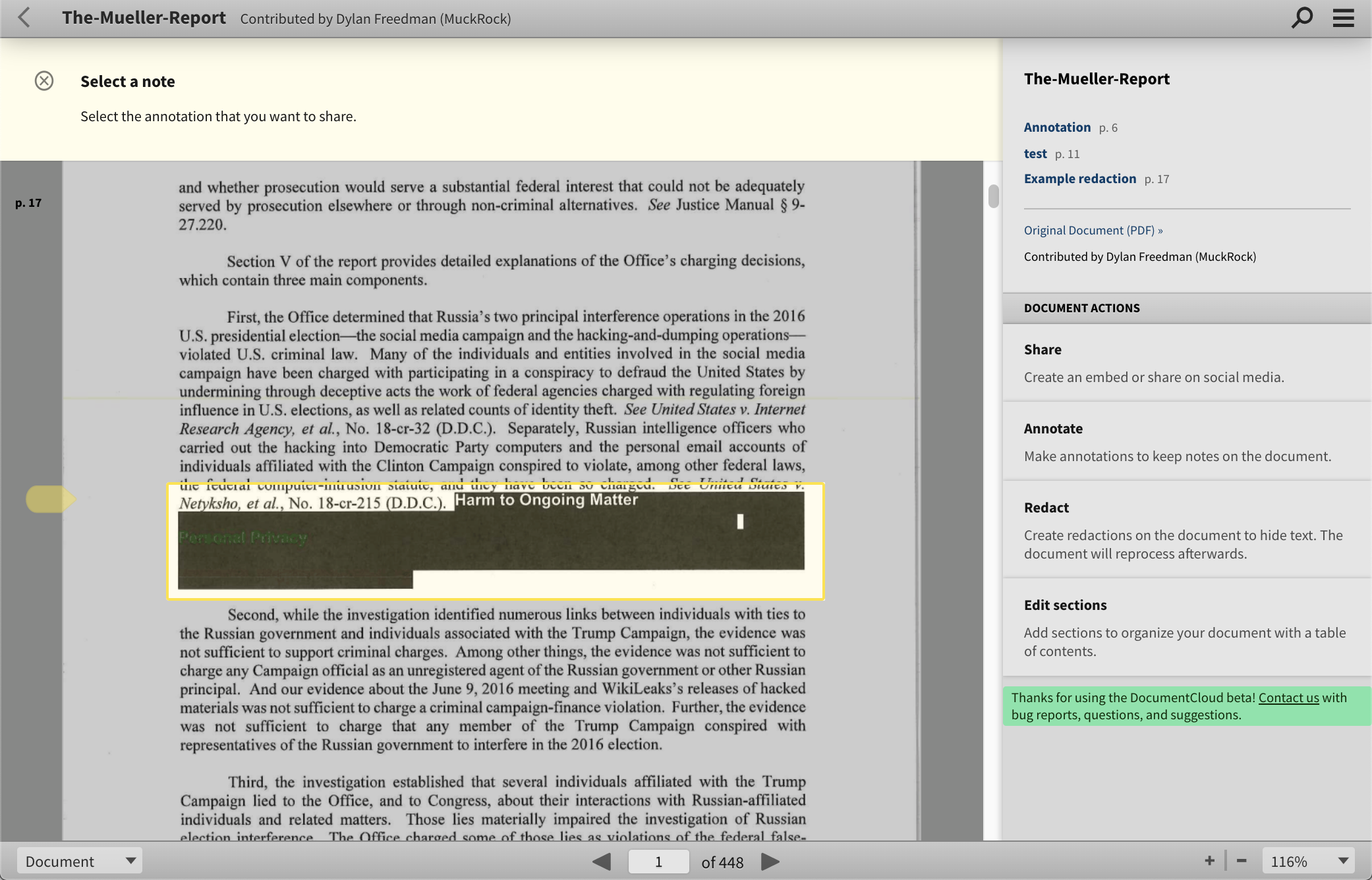Focus the page number input field

click(658, 862)
